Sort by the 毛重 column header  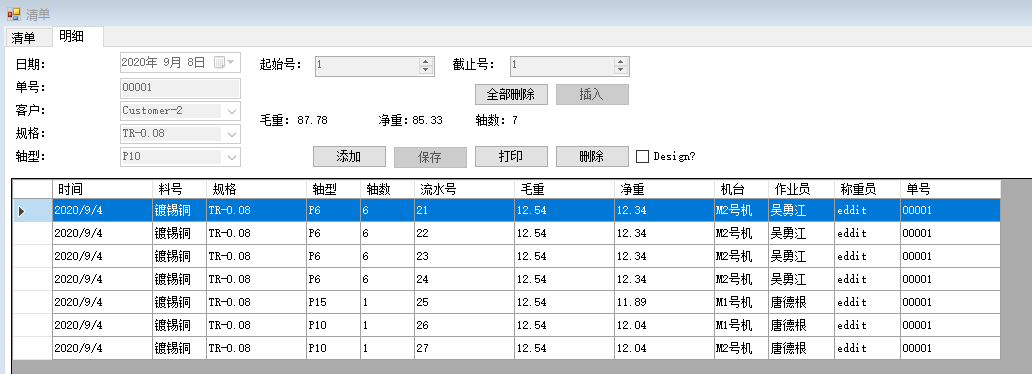[x=564, y=189]
